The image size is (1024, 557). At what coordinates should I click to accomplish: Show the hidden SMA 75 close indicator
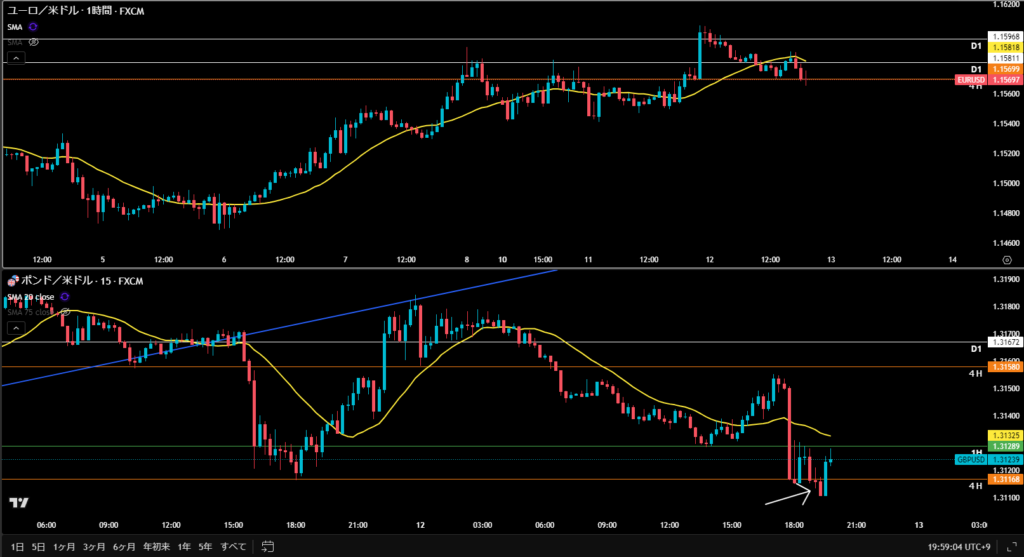66,312
